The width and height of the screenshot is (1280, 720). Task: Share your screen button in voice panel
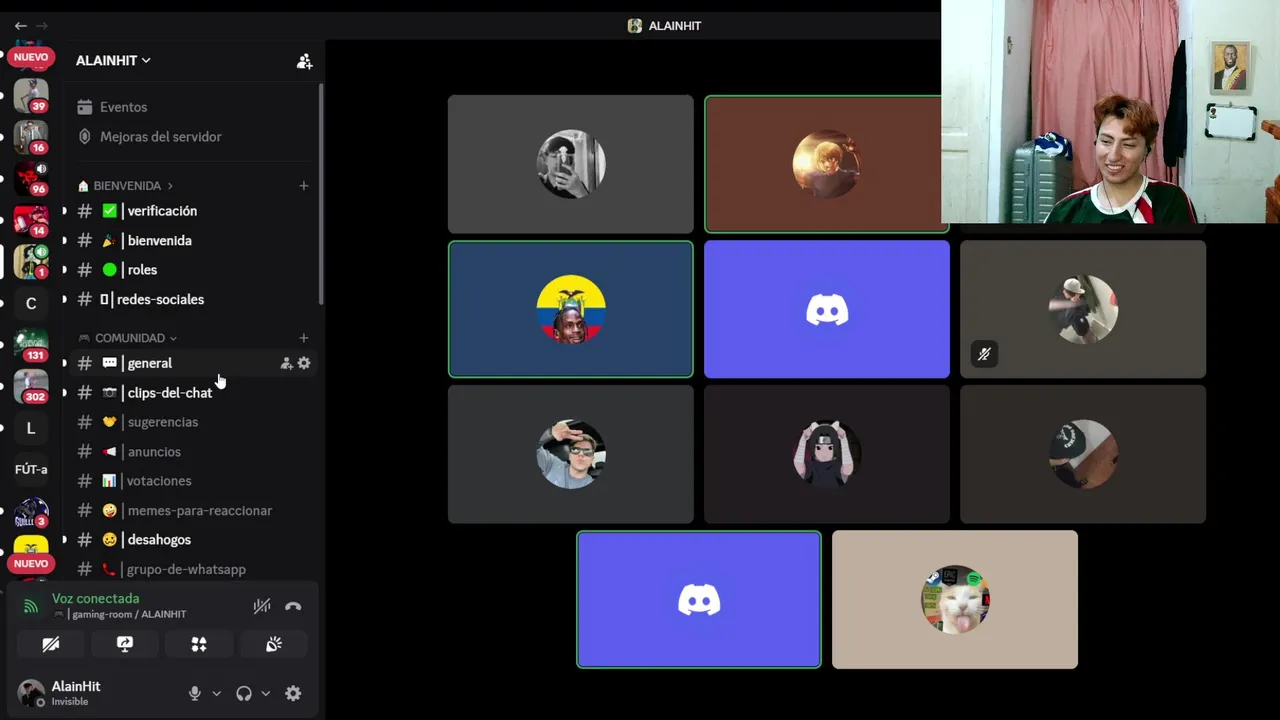click(x=125, y=644)
